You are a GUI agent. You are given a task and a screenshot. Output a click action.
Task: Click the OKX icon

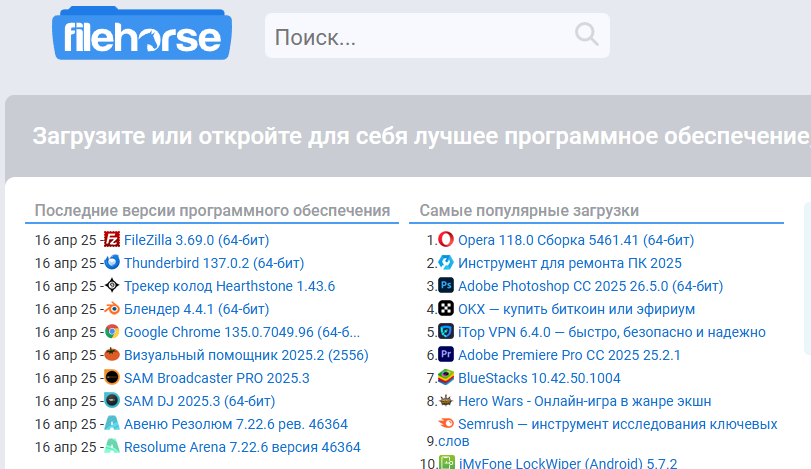pyautogui.click(x=446, y=309)
